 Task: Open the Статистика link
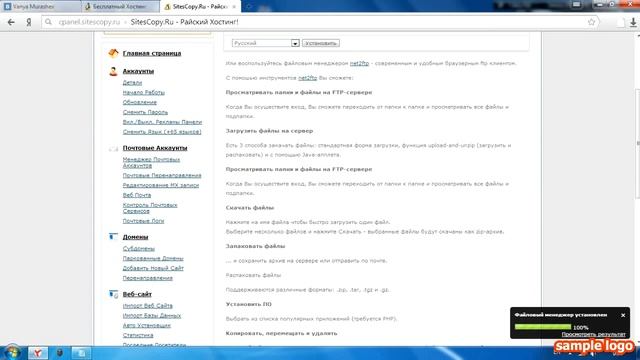tap(138, 335)
